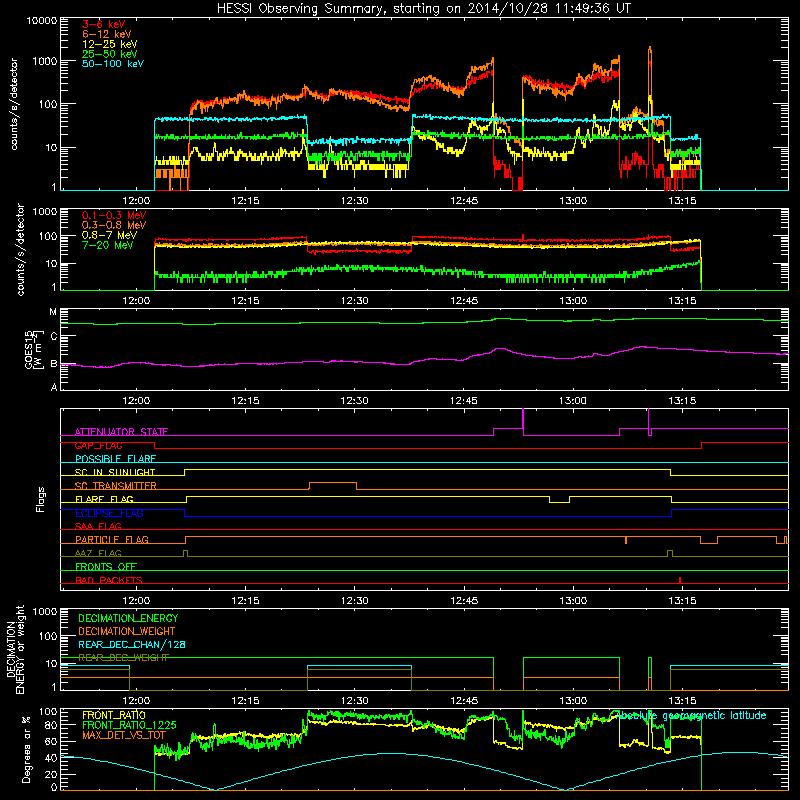800x800 pixels.
Task: Select the DECIMATION_ENERGY legend label
Action: [128, 618]
